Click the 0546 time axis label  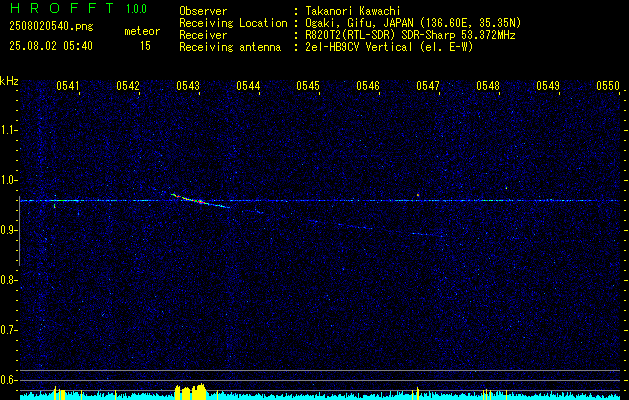pos(368,86)
